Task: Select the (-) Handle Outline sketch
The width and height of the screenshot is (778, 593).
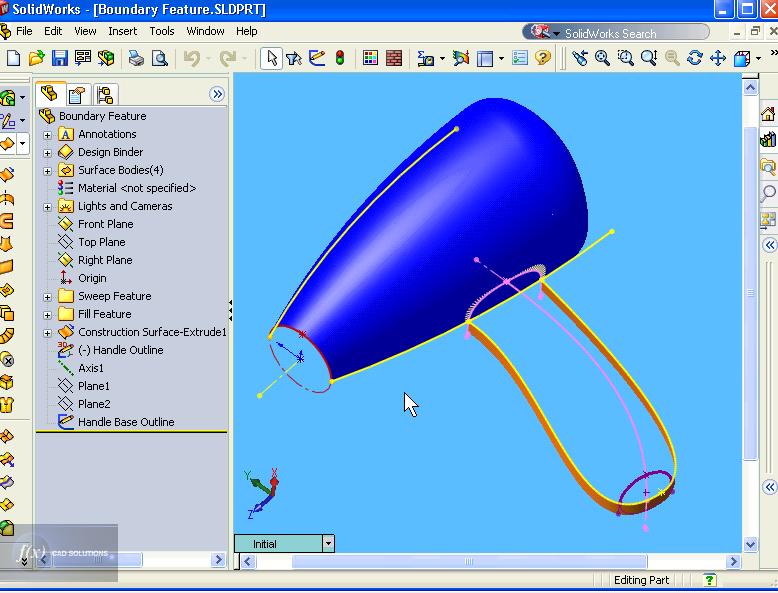Action: click(x=120, y=350)
